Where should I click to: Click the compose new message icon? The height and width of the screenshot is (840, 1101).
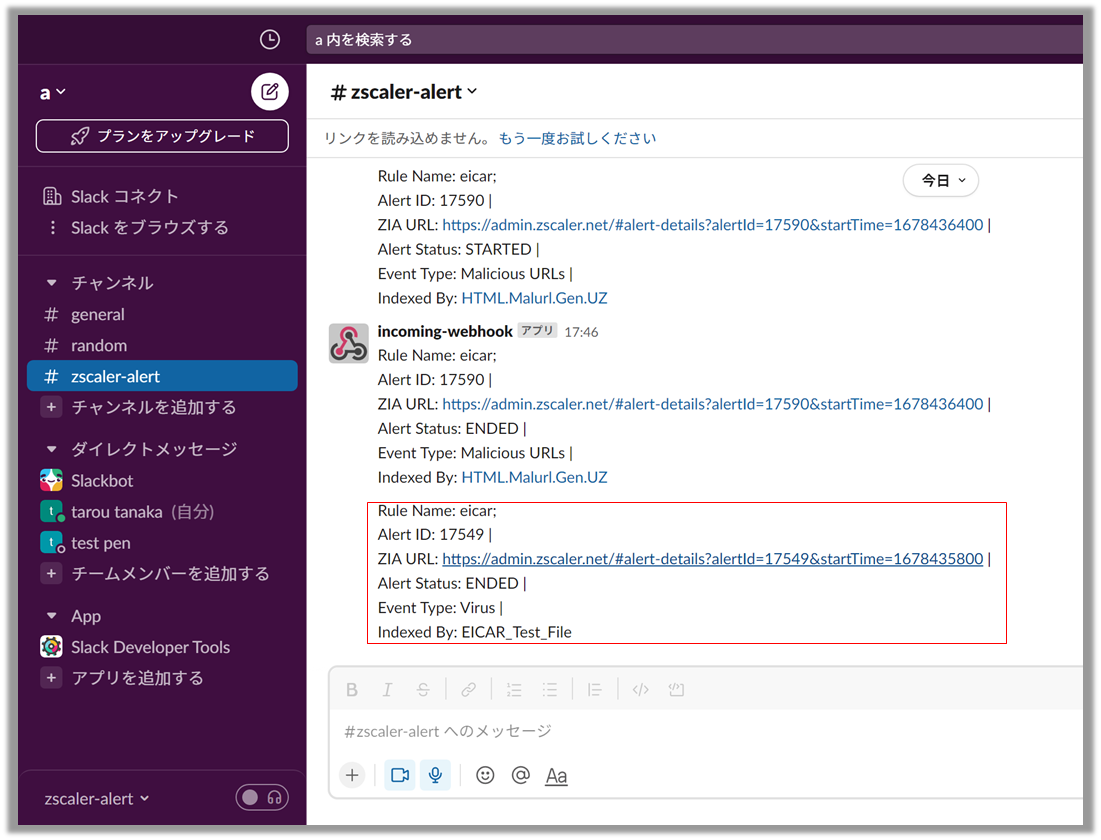tap(270, 91)
